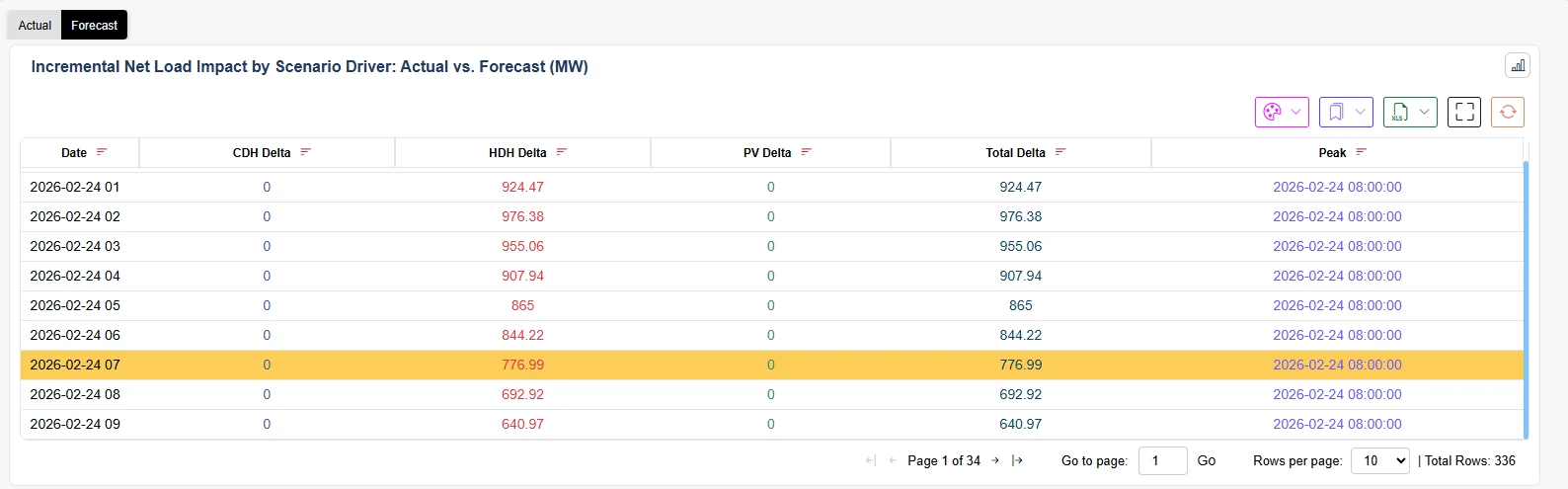Click HDH Delta value 907.94
Image resolution: width=1568 pixels, height=489 pixels.
point(522,276)
